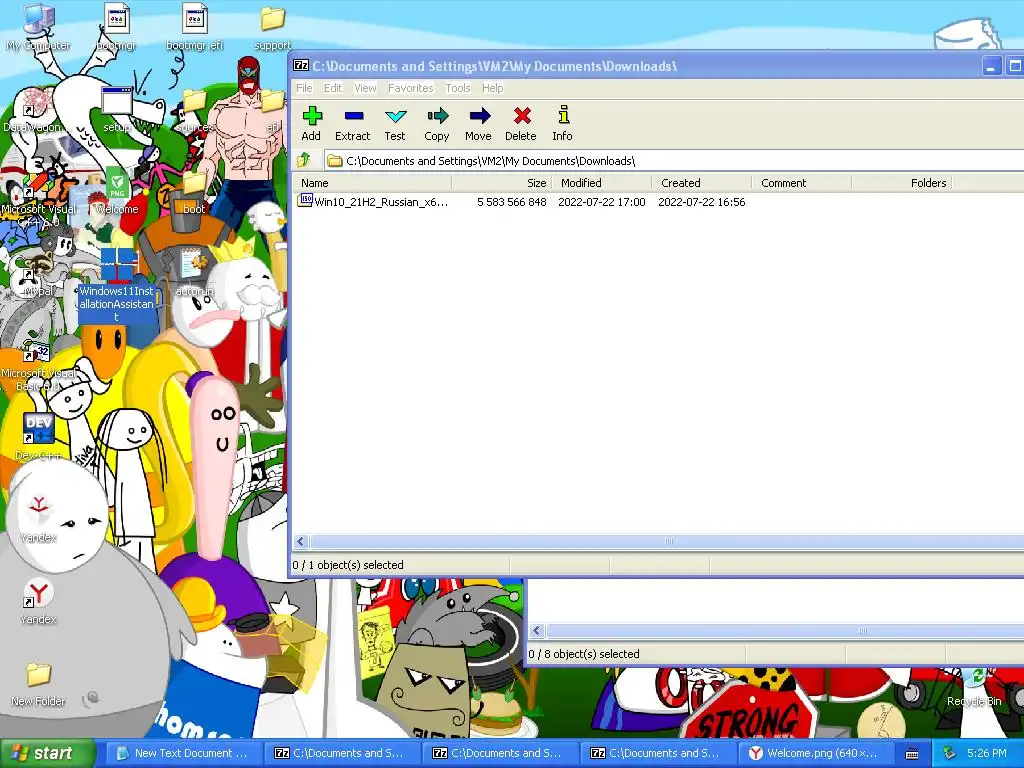The height and width of the screenshot is (768, 1024).
Task: Select the red Yandex browser shortcut
Action: [x=39, y=601]
